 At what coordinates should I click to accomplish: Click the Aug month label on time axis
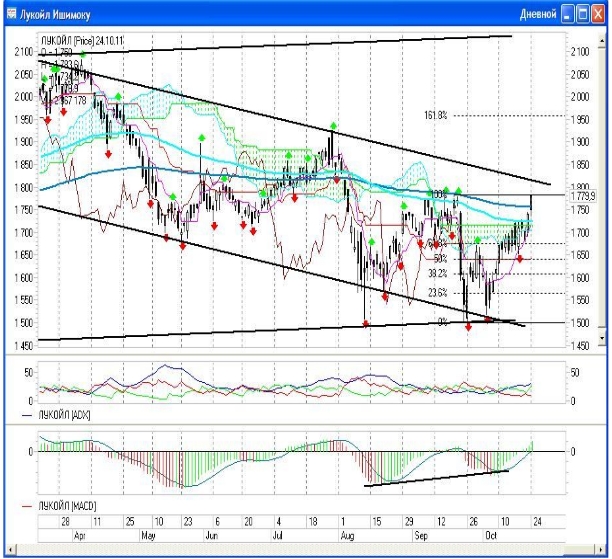tap(347, 536)
